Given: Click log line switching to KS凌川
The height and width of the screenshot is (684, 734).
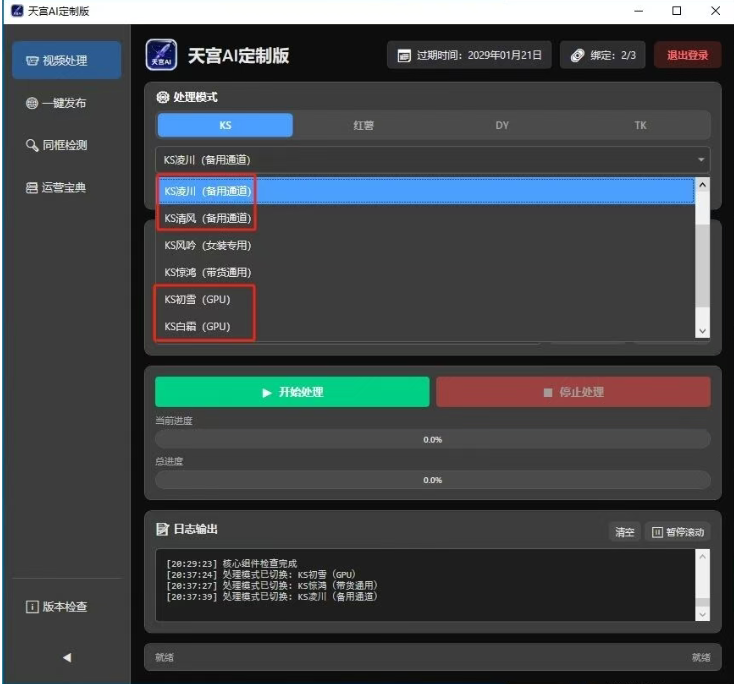Looking at the screenshot, I should click(x=272, y=596).
